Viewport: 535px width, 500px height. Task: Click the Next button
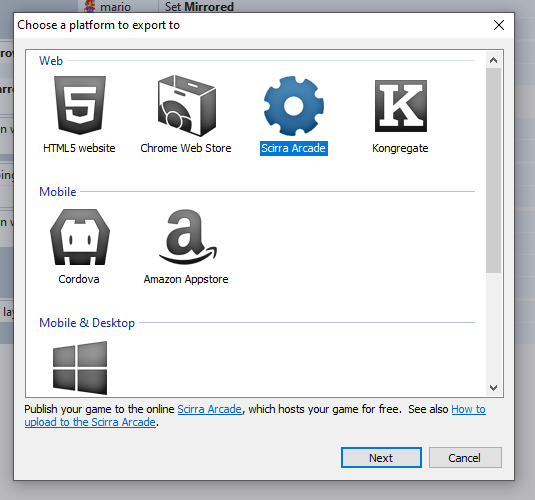coord(381,457)
